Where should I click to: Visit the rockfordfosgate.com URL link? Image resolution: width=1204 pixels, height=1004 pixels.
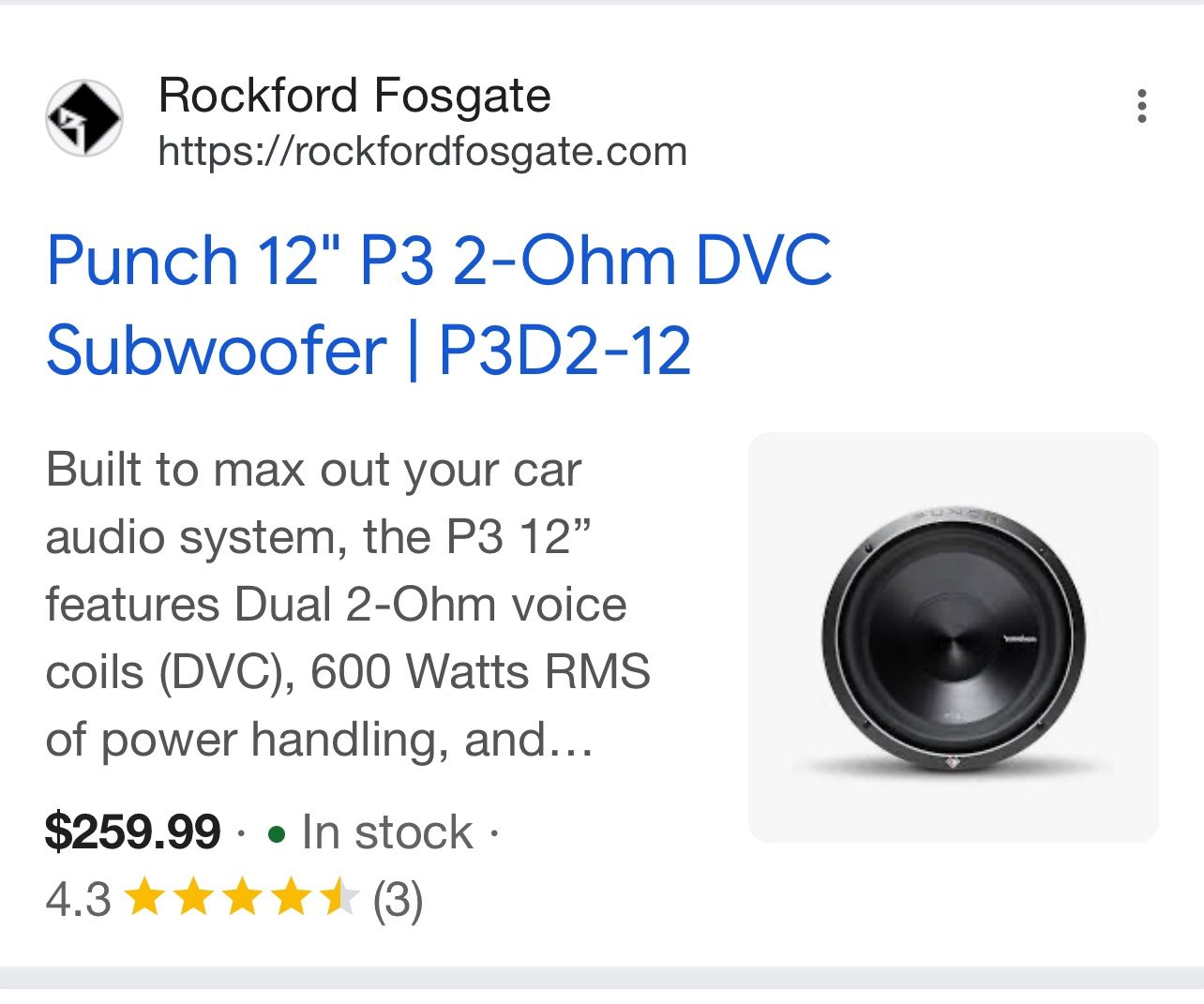[423, 150]
